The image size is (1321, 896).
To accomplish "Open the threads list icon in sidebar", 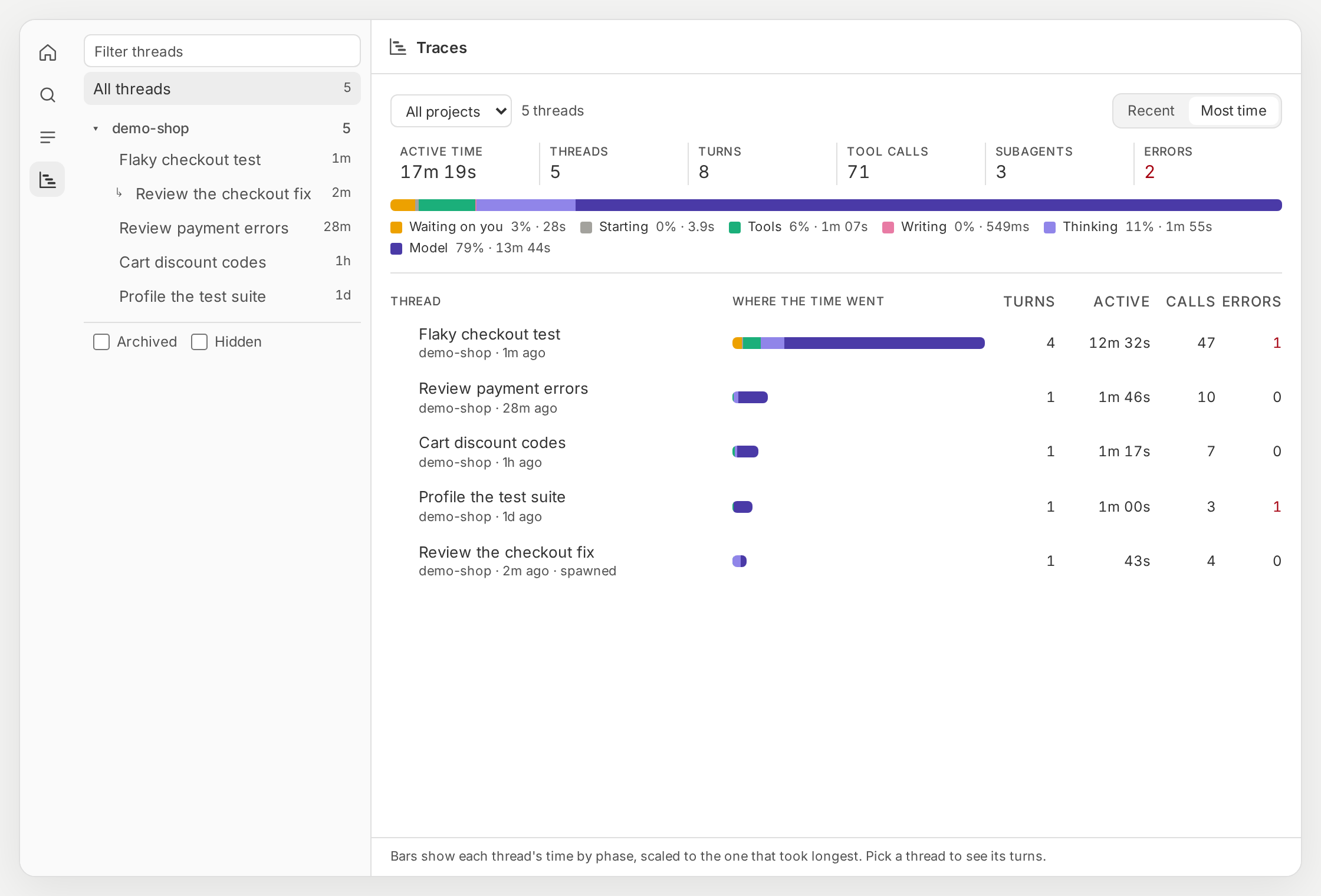I will point(48,137).
